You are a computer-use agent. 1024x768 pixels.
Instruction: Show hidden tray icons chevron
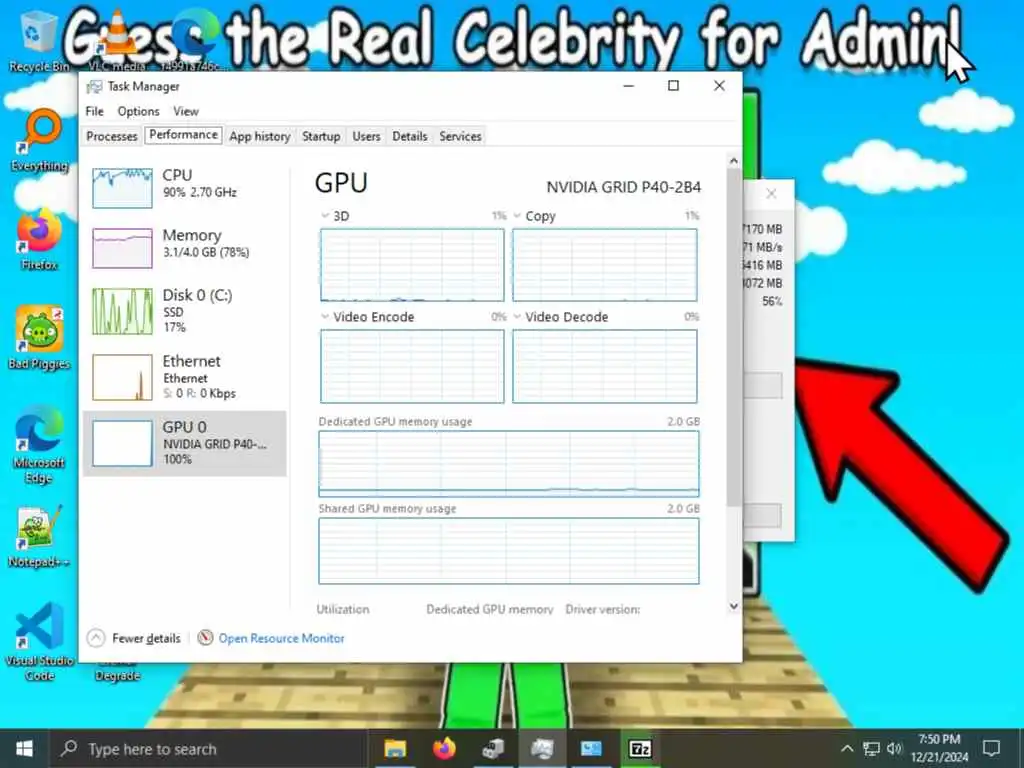(846, 748)
